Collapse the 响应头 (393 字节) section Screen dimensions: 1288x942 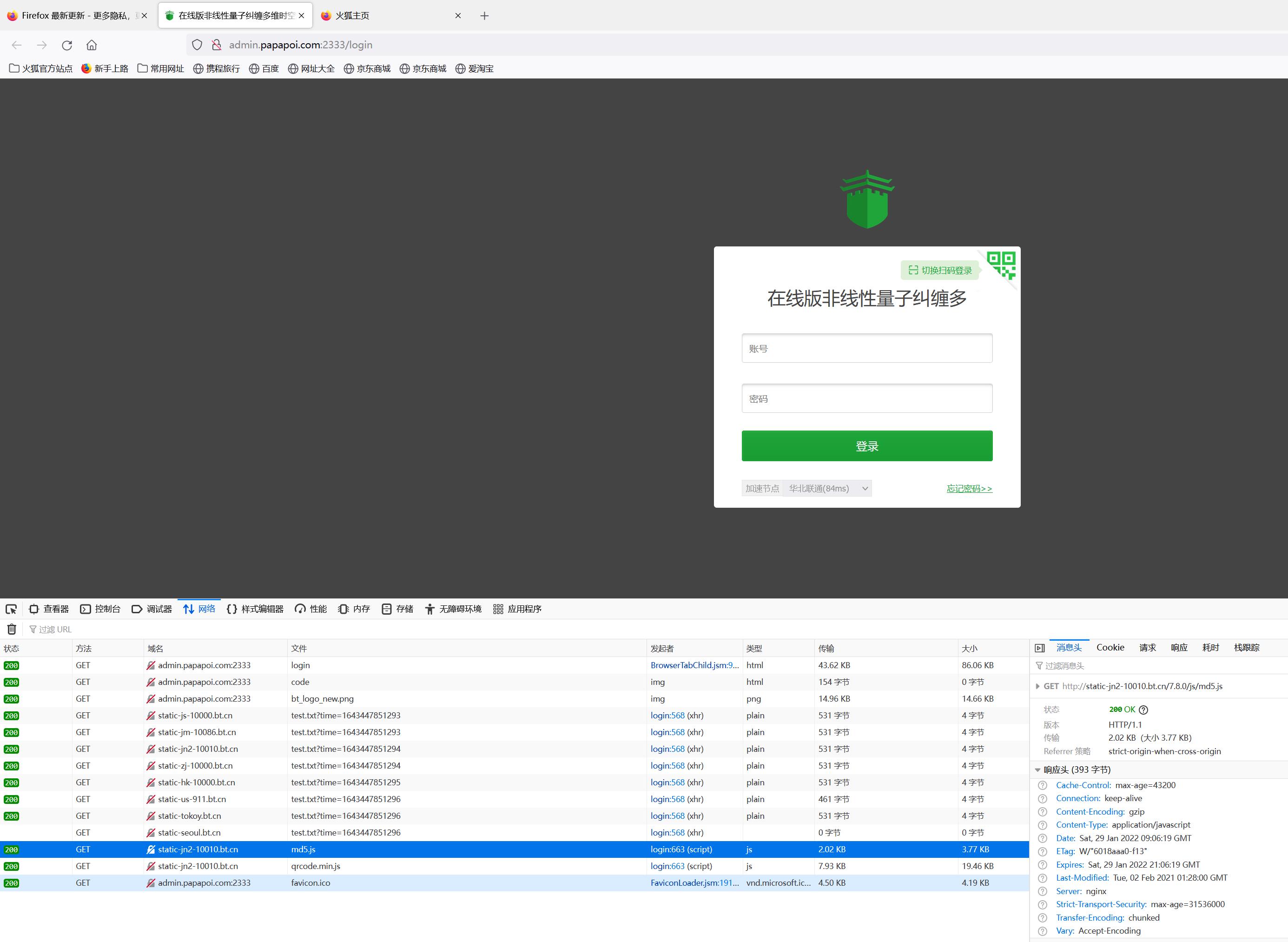click(x=1037, y=770)
